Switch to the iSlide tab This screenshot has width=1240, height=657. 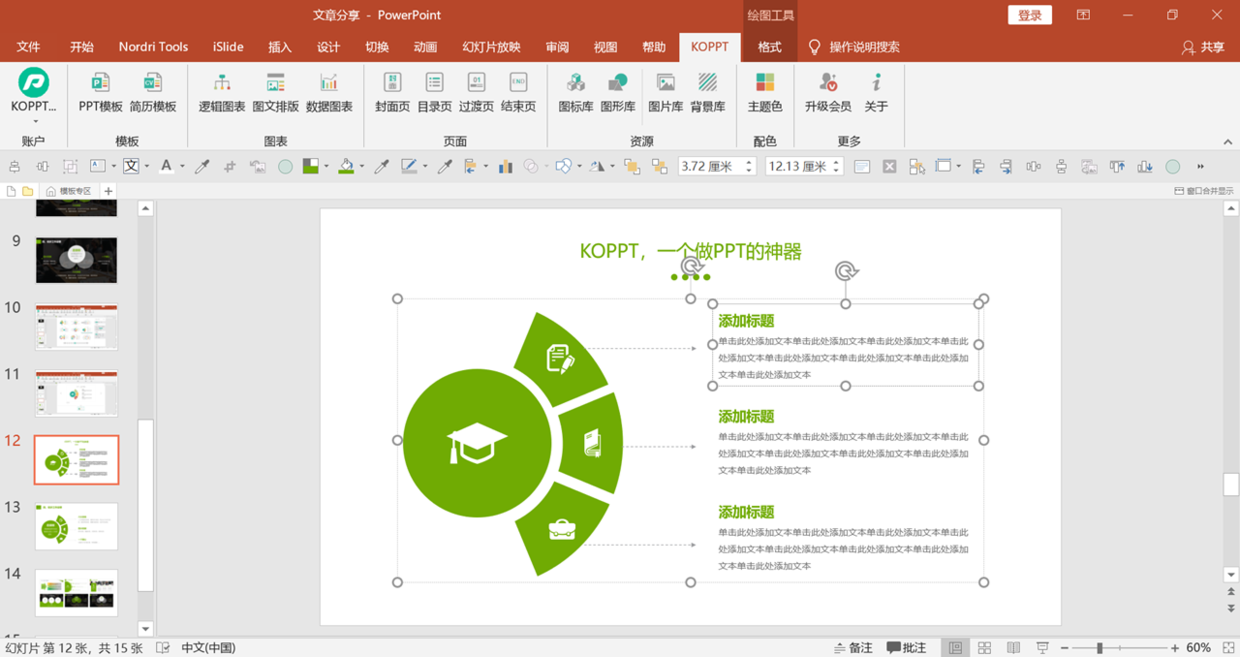228,47
